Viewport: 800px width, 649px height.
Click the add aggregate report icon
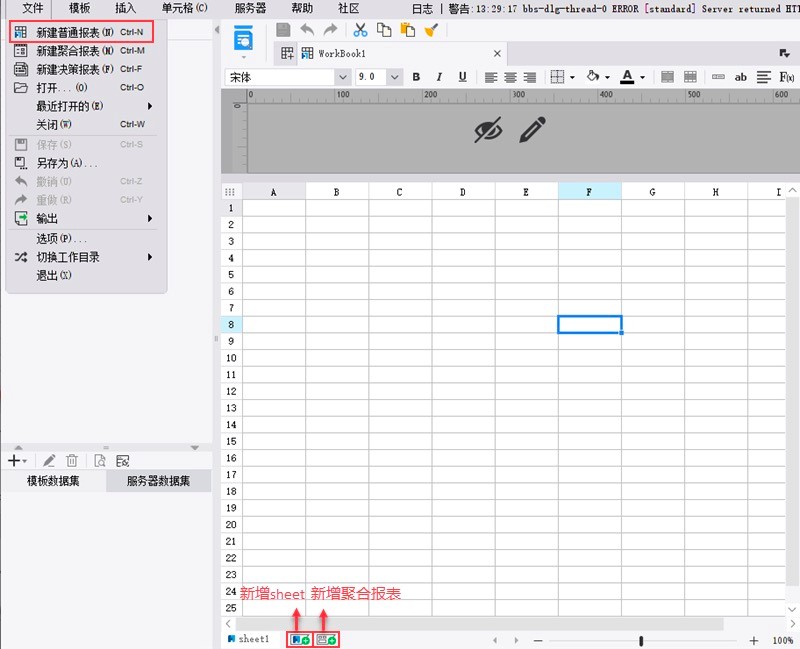pyautogui.click(x=326, y=639)
